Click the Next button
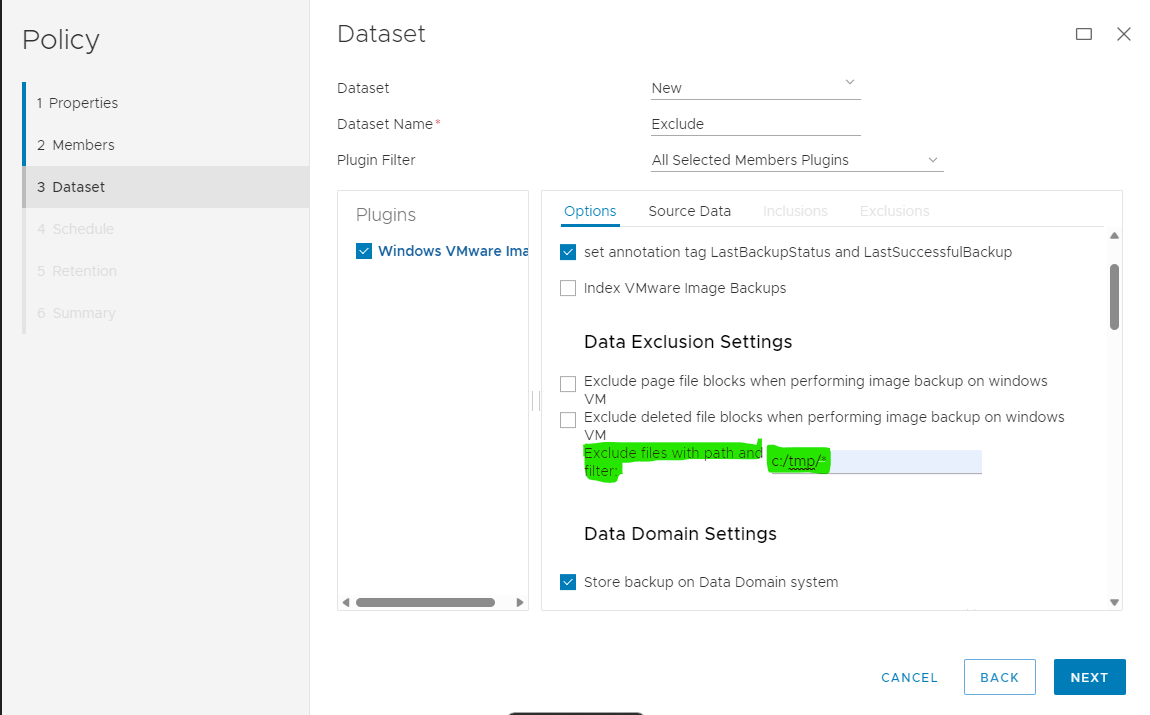Screen dimensions: 1150x715 point(1089,677)
